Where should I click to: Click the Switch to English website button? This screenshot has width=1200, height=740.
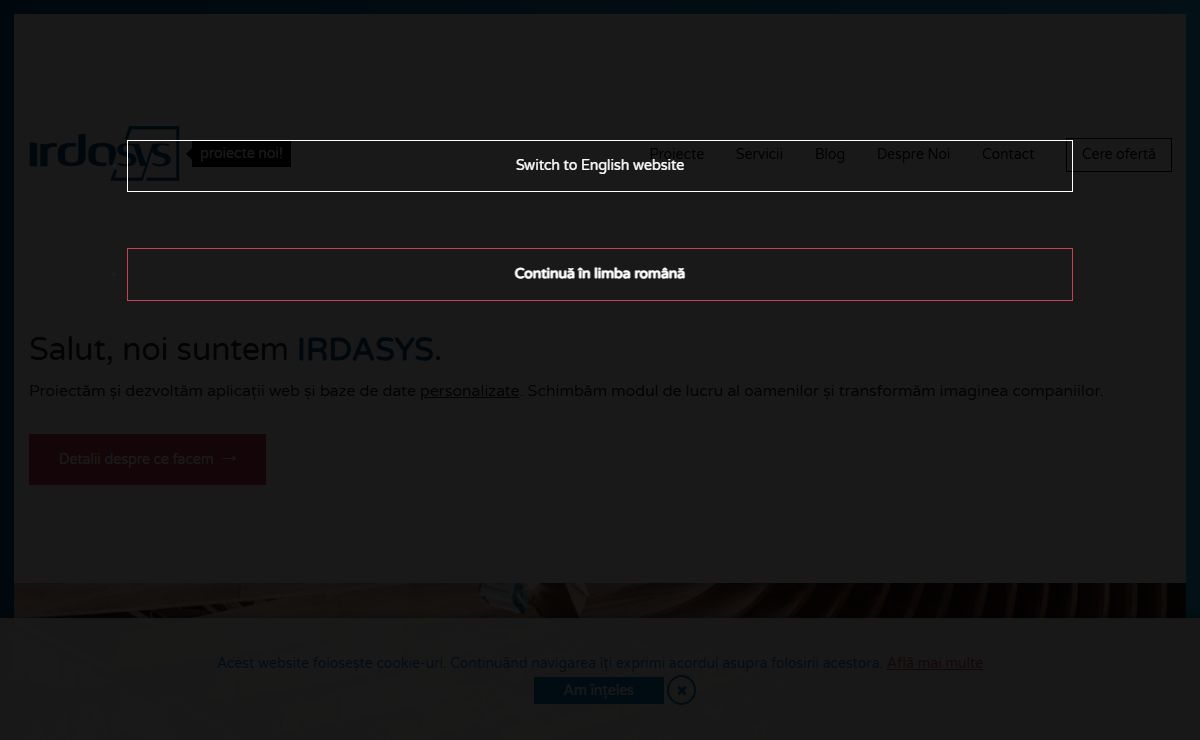(x=600, y=166)
